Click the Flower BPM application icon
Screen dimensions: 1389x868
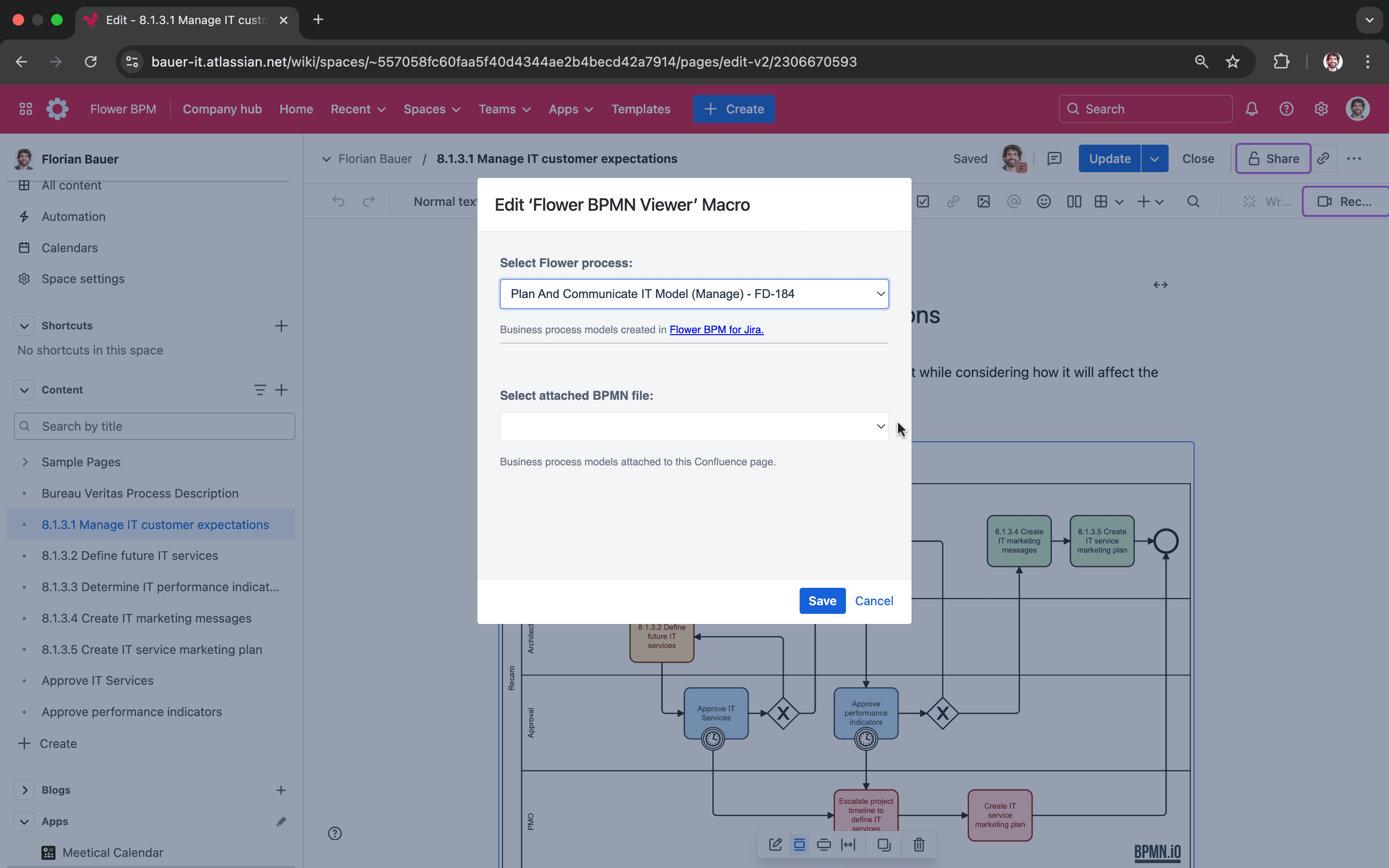(57, 109)
